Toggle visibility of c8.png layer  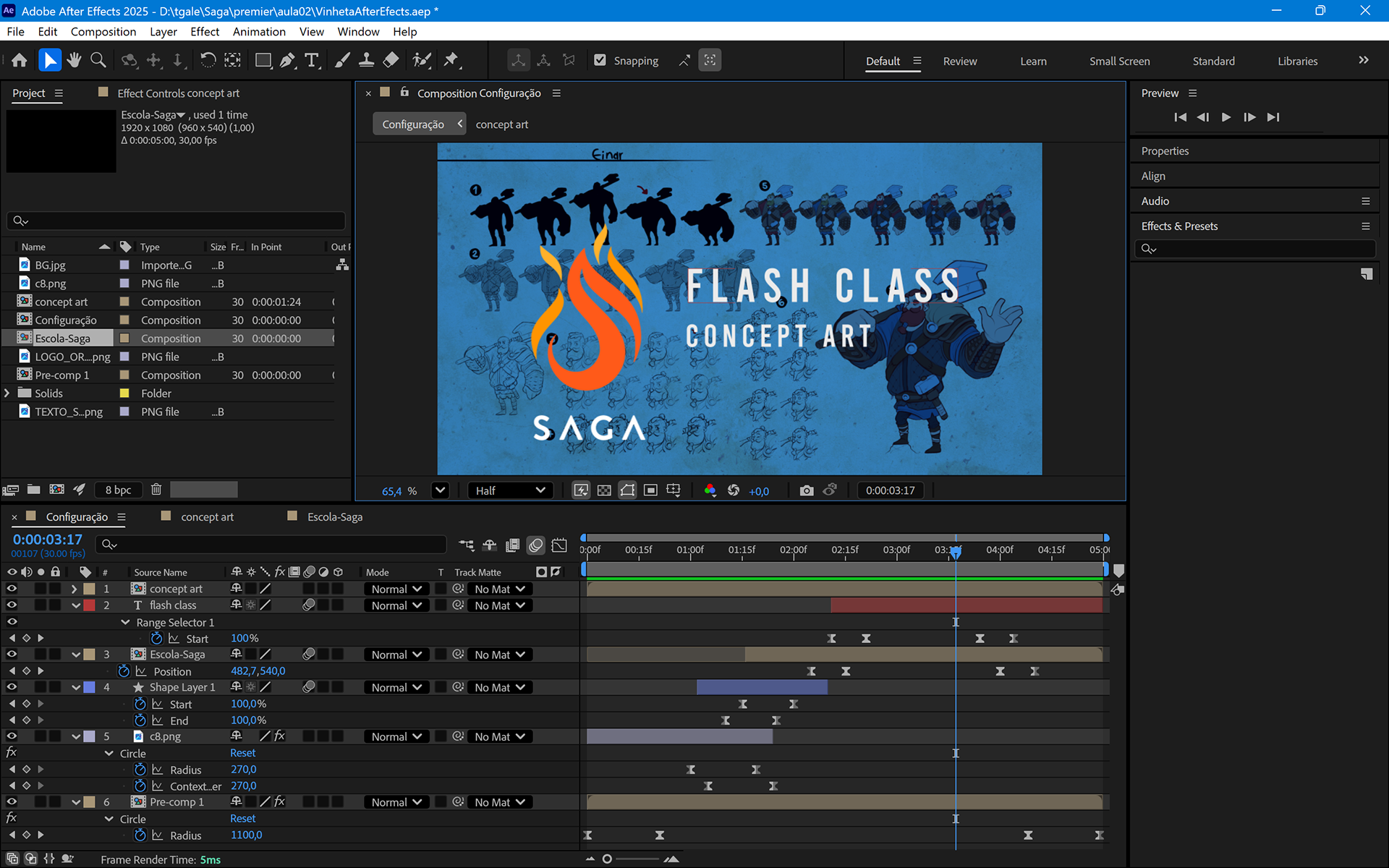click(x=12, y=736)
